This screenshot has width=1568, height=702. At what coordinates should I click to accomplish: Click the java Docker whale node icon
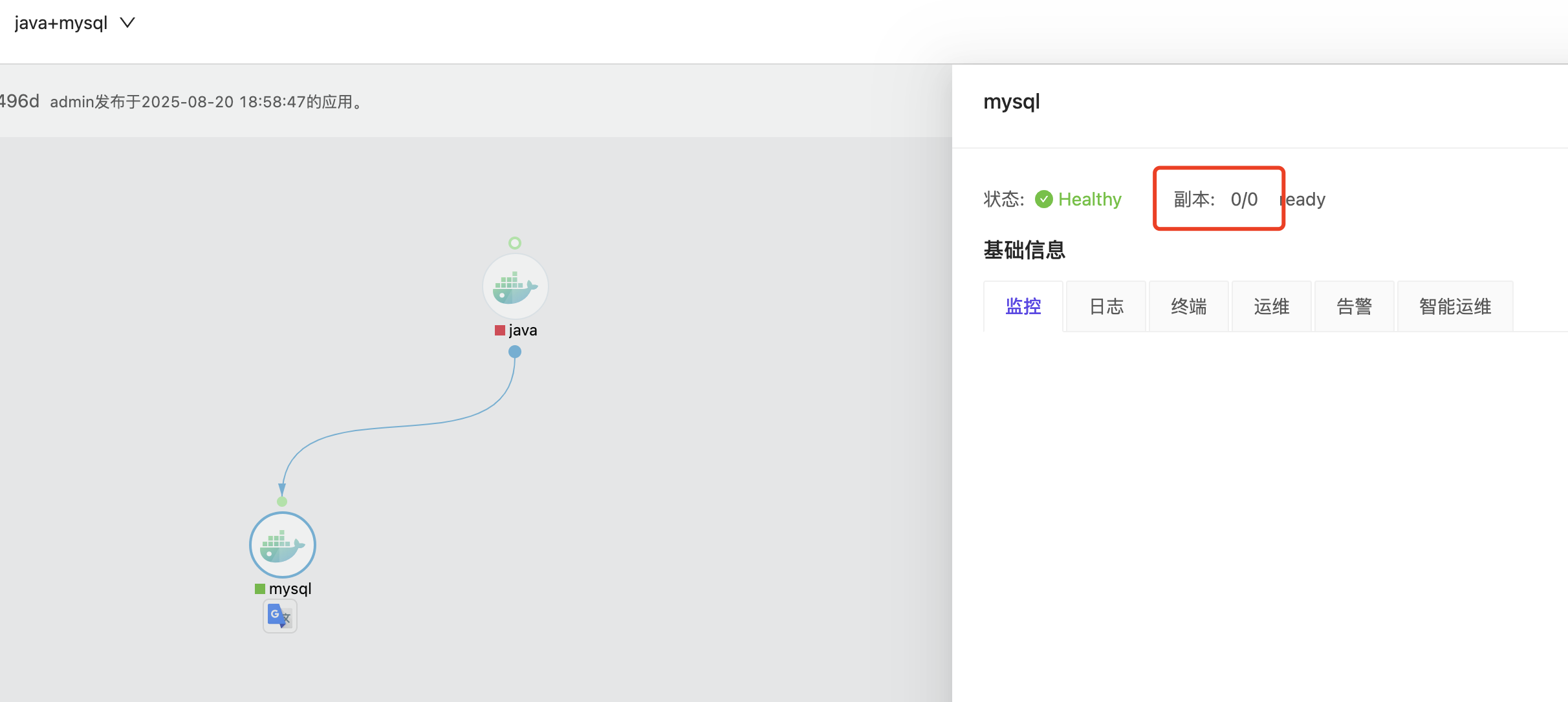(516, 286)
